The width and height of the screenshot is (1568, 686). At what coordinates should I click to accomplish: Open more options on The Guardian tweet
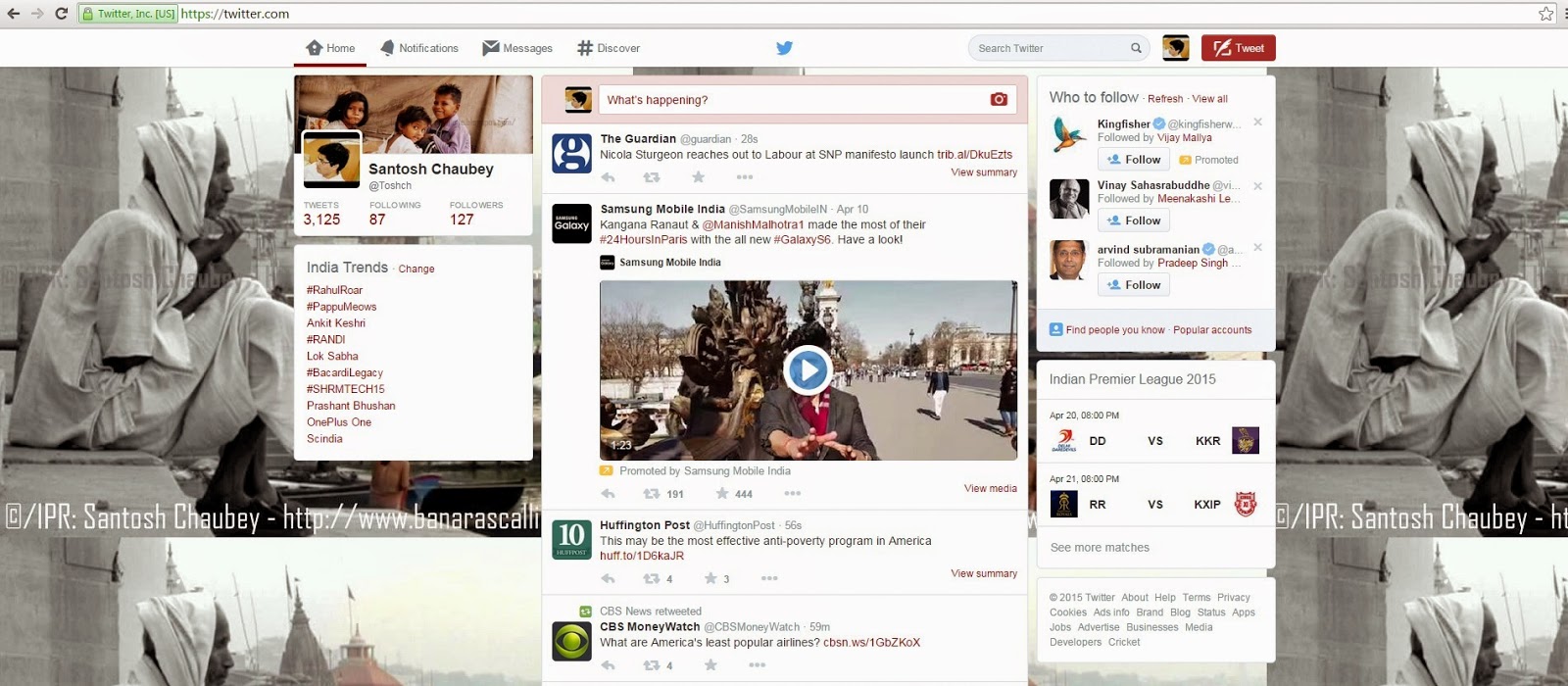[745, 177]
